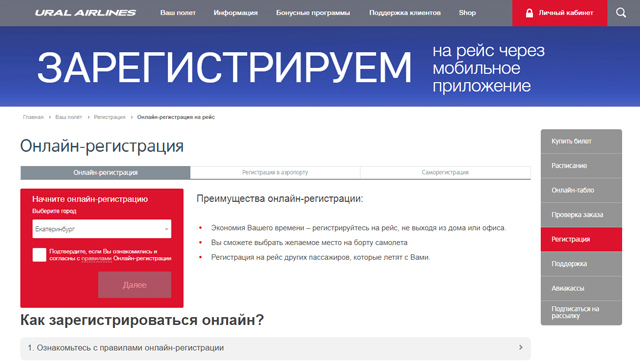Click the Как зарегистрироваться онлайн? heading

coord(142,320)
